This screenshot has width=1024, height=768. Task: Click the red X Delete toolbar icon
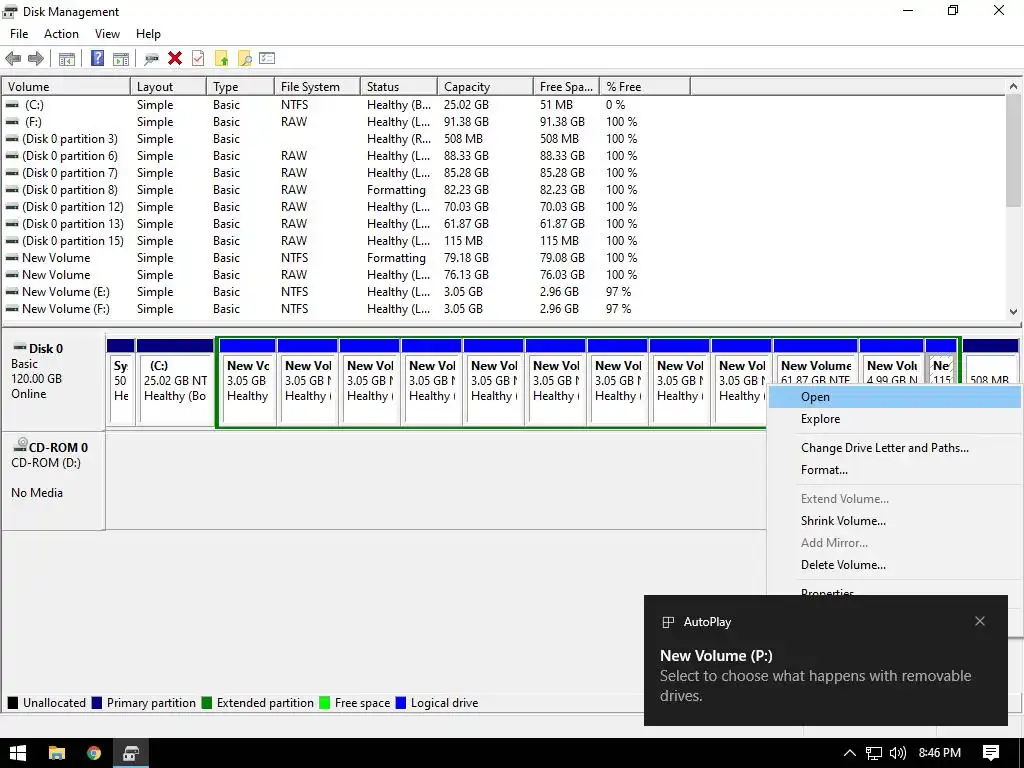[x=174, y=58]
